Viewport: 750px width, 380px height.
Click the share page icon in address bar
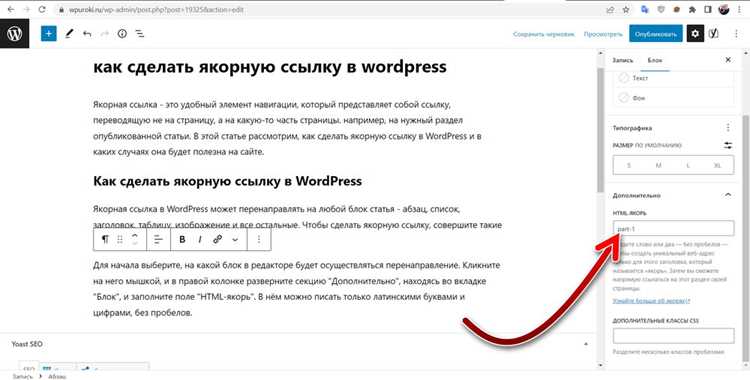611,10
